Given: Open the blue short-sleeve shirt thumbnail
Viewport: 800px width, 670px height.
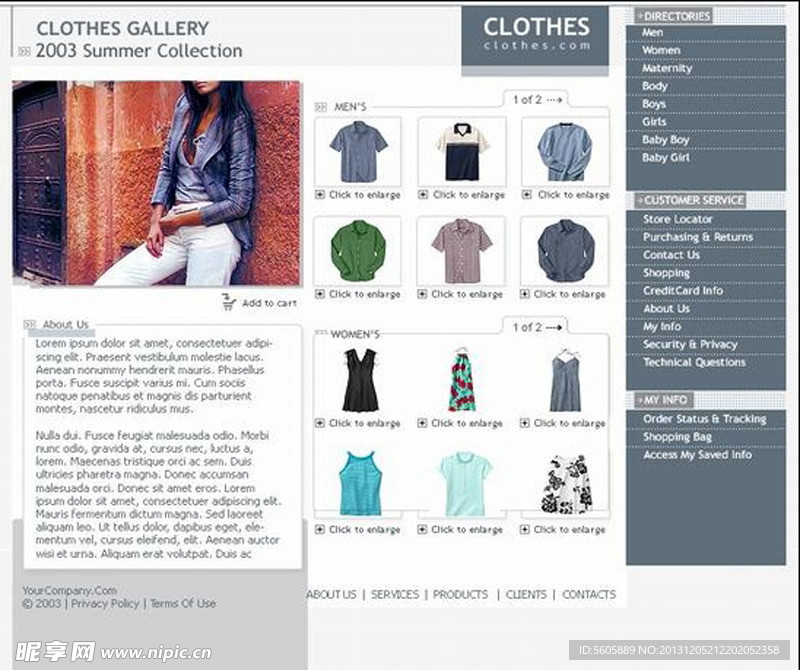Looking at the screenshot, I should (358, 152).
